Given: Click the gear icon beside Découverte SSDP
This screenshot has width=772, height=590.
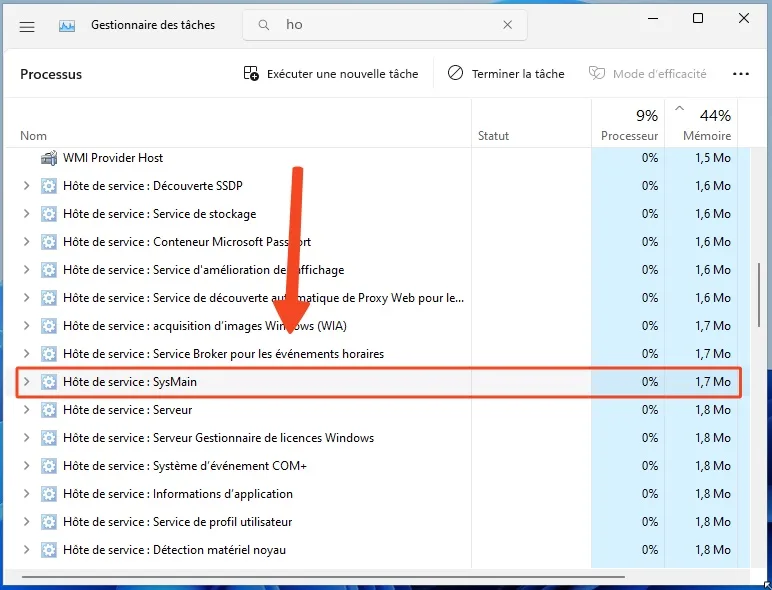Looking at the screenshot, I should tap(48, 186).
